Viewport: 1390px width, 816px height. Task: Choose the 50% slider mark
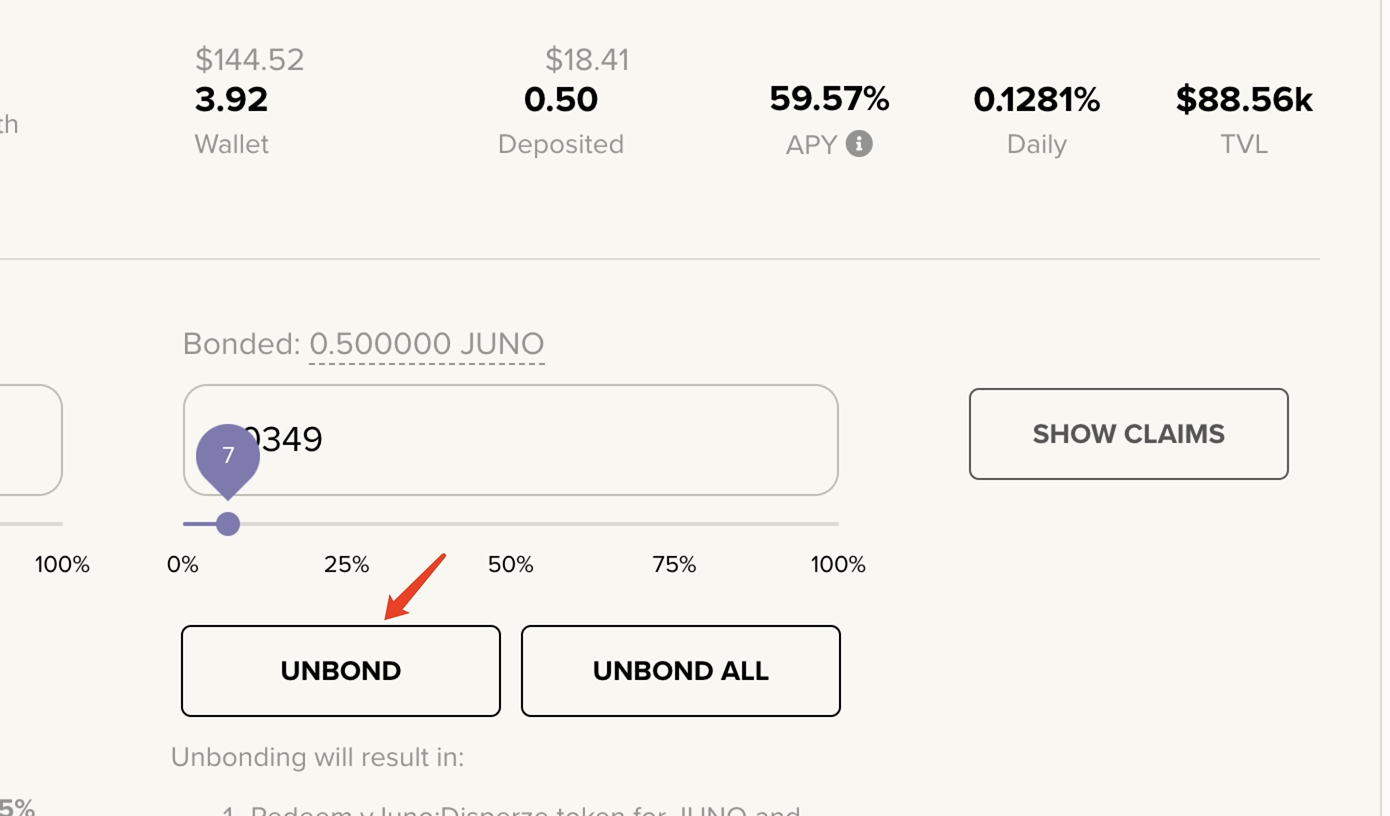pyautogui.click(x=510, y=565)
